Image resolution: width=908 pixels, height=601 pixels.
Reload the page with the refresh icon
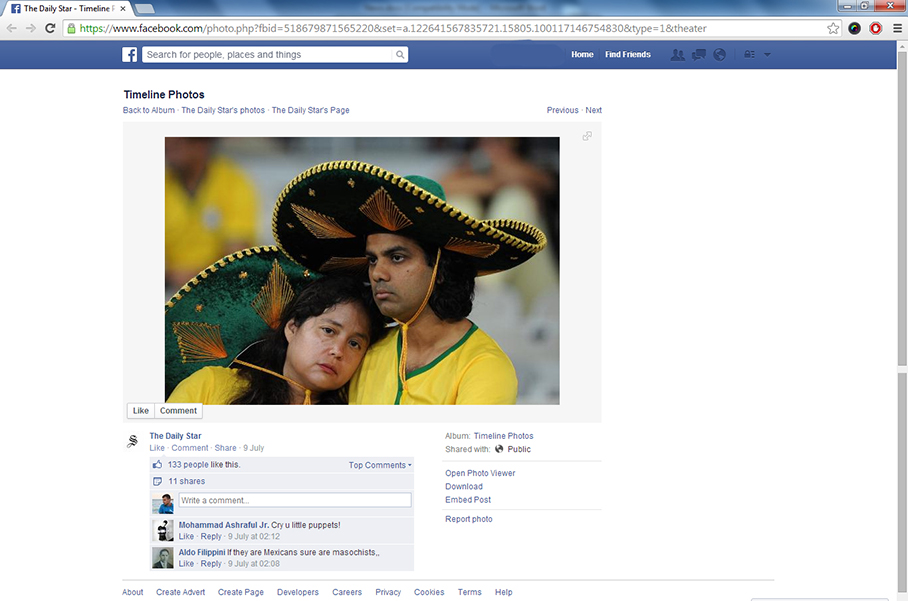click(50, 28)
